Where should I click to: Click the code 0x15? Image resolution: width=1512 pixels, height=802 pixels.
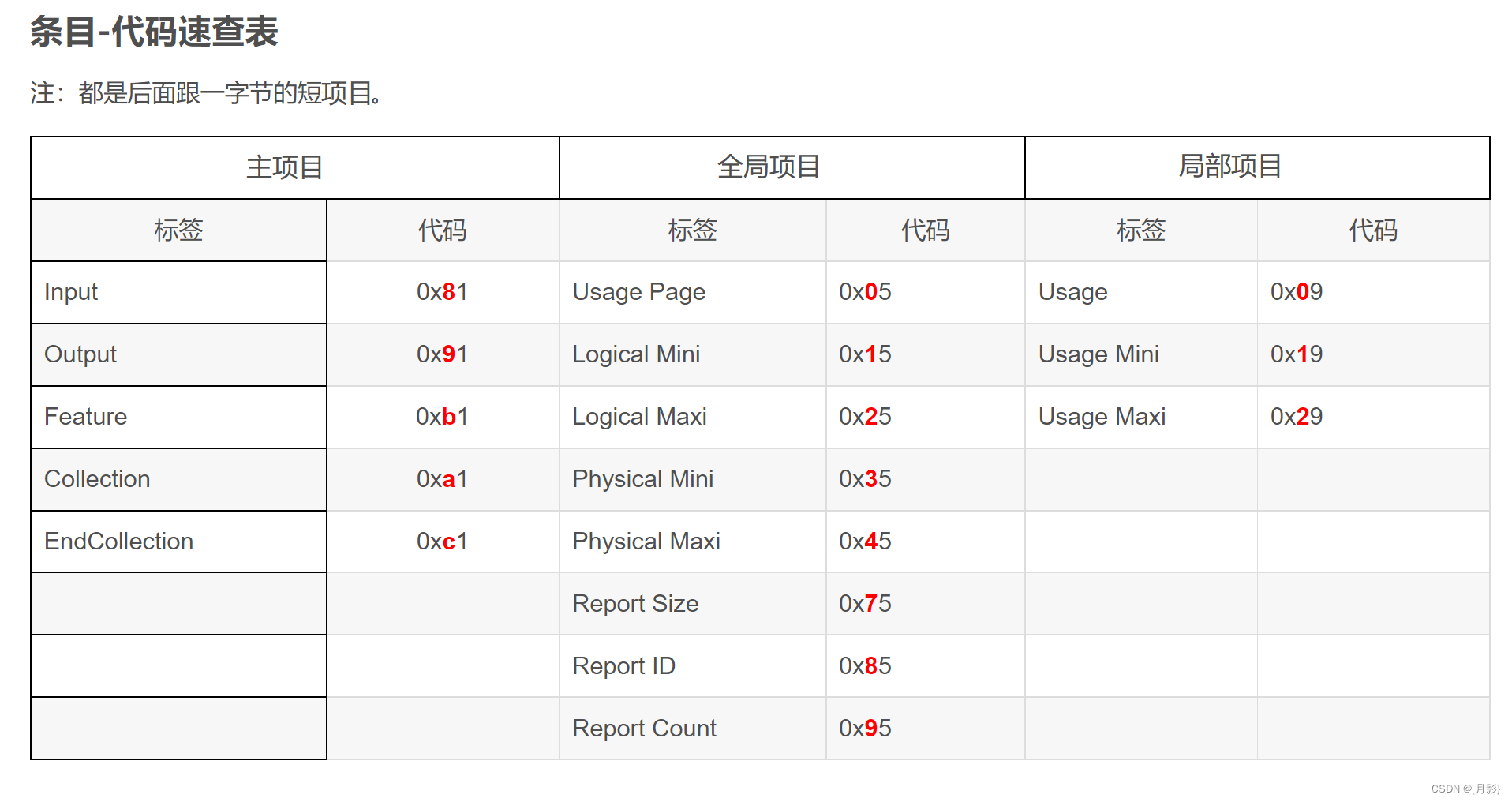coord(865,354)
